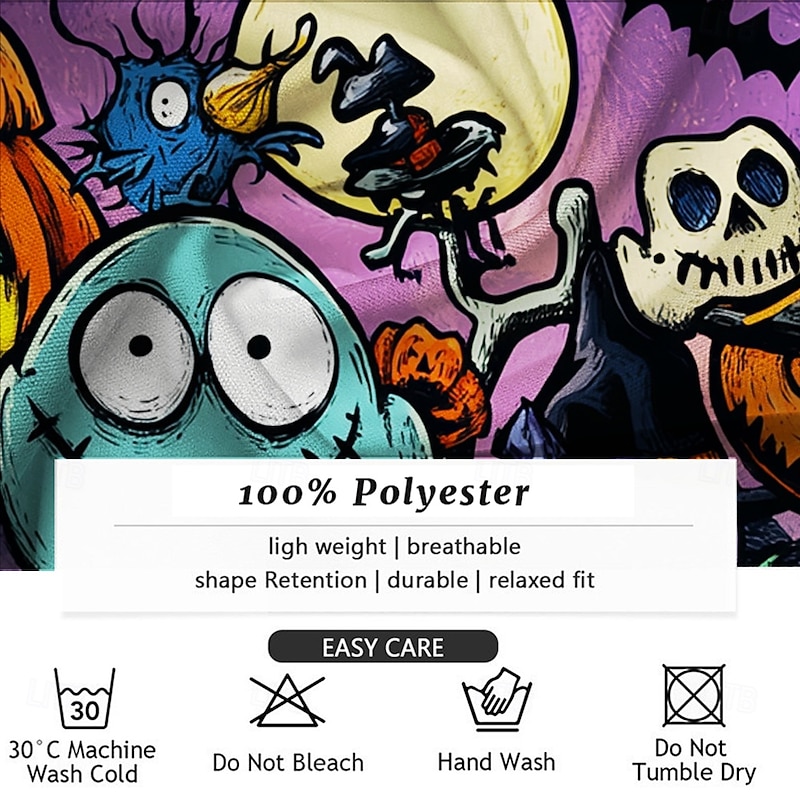
Task: Click the 100% Polyester heading
Action: (384, 493)
